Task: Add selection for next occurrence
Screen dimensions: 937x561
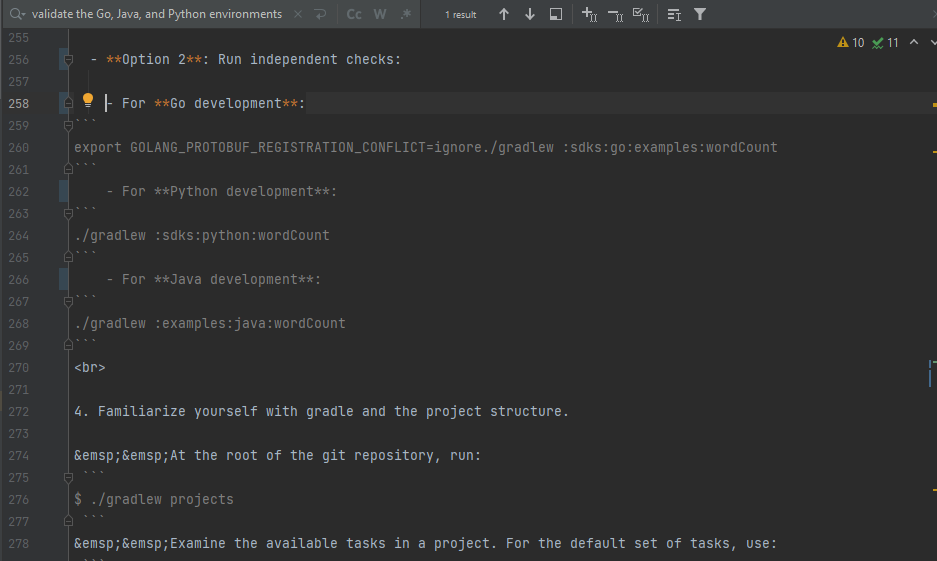Action: pos(589,14)
